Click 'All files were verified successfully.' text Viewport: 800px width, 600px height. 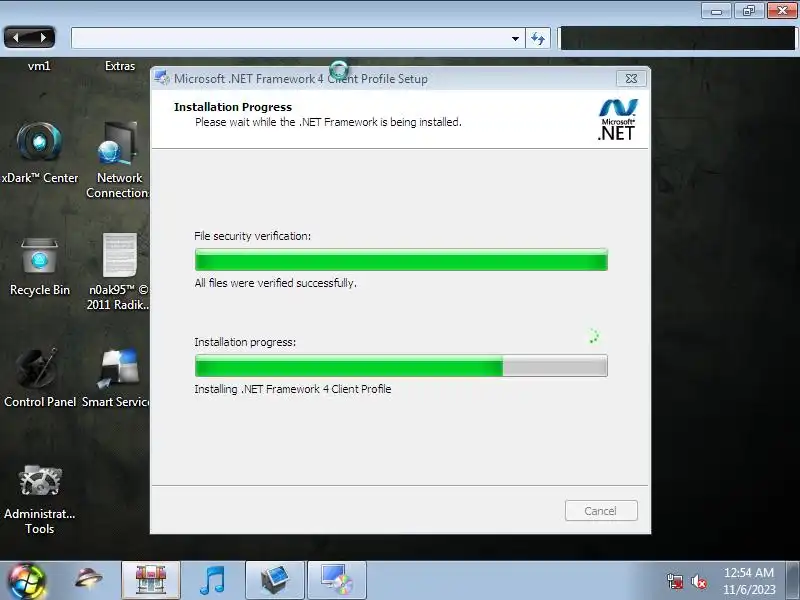click(x=276, y=283)
